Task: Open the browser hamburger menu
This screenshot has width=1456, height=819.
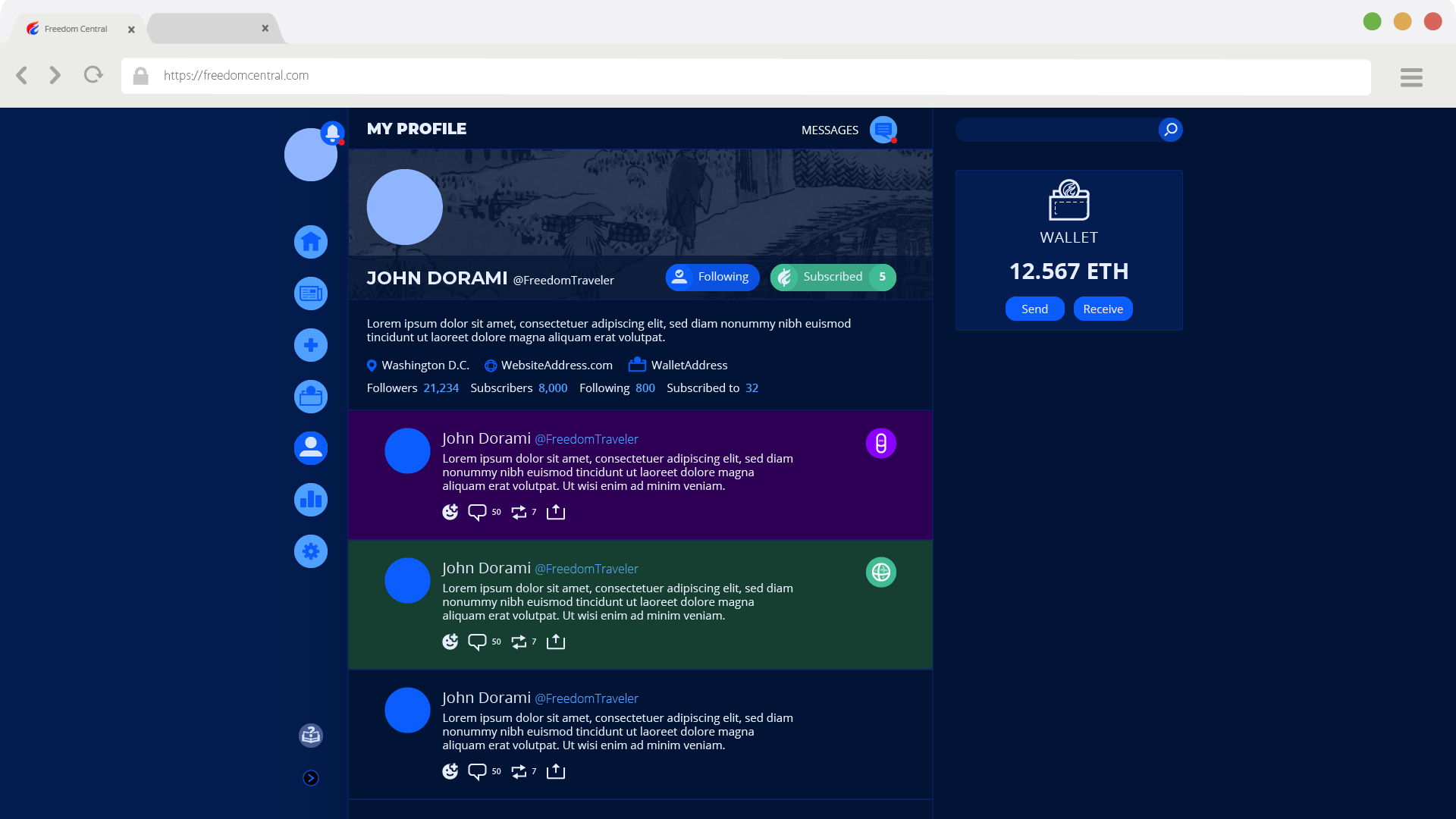Action: pos(1411,77)
